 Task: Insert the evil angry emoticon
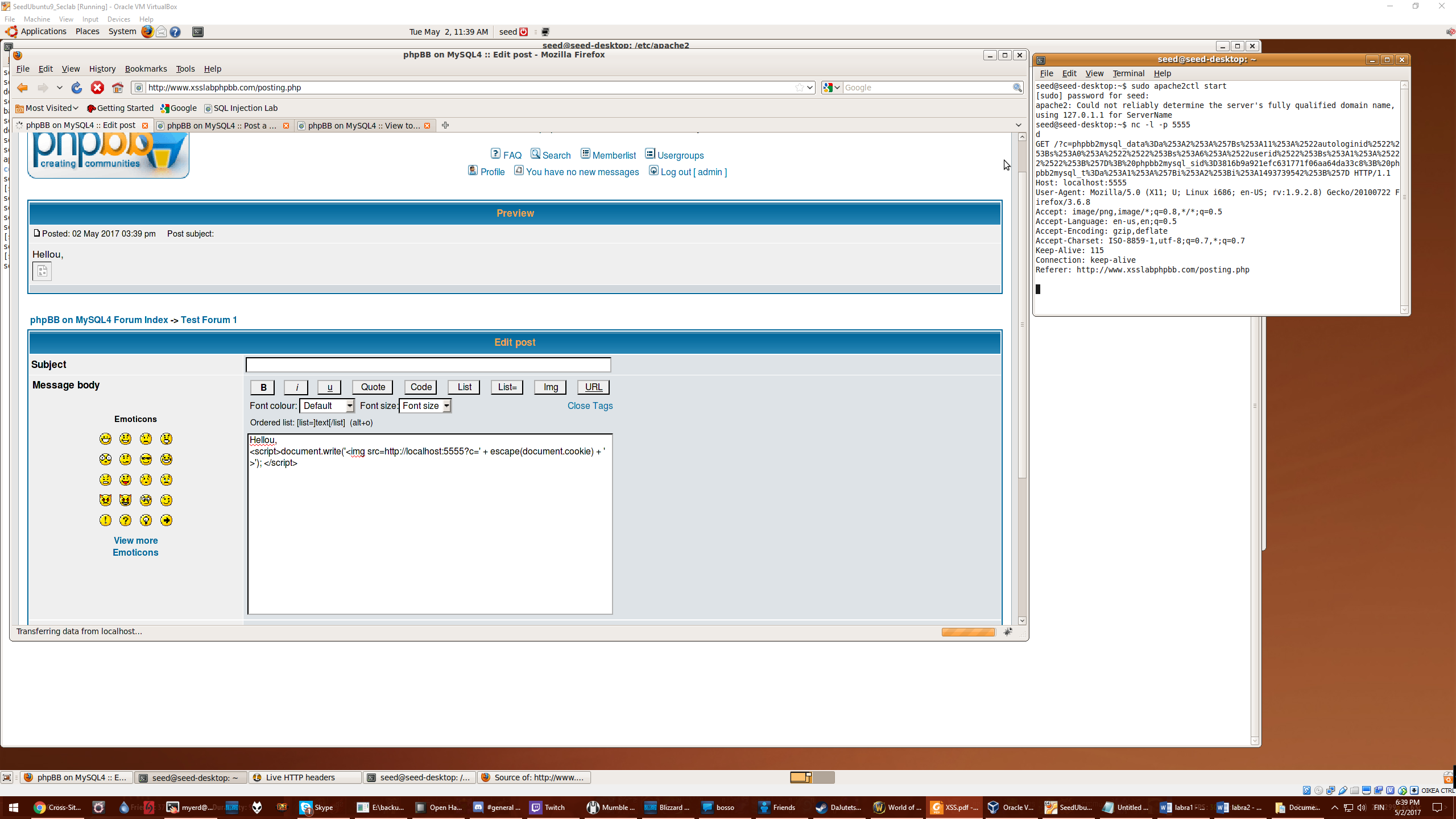pos(105,500)
